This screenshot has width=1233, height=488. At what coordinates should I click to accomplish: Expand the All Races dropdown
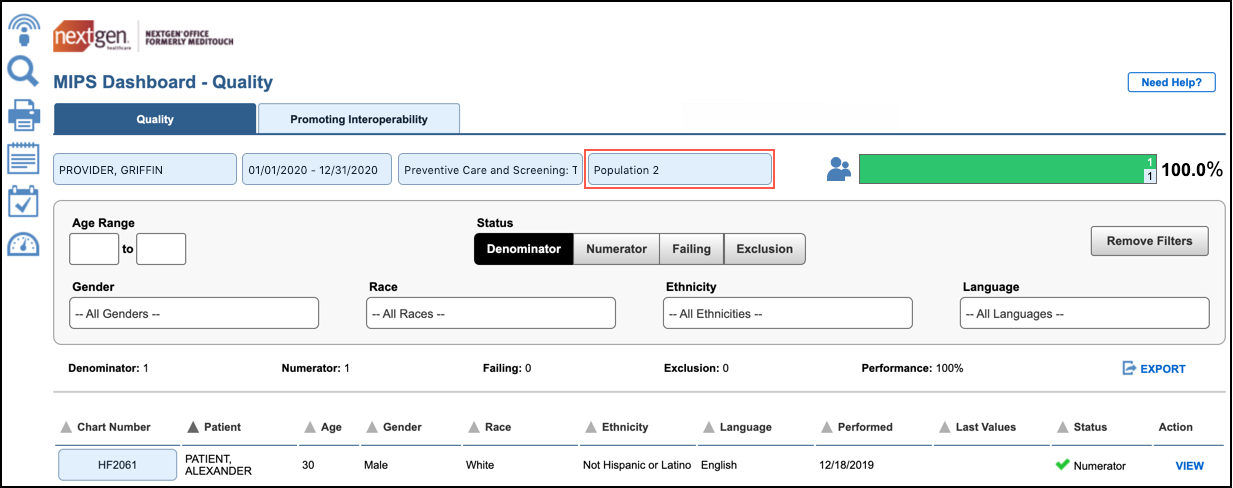(491, 313)
